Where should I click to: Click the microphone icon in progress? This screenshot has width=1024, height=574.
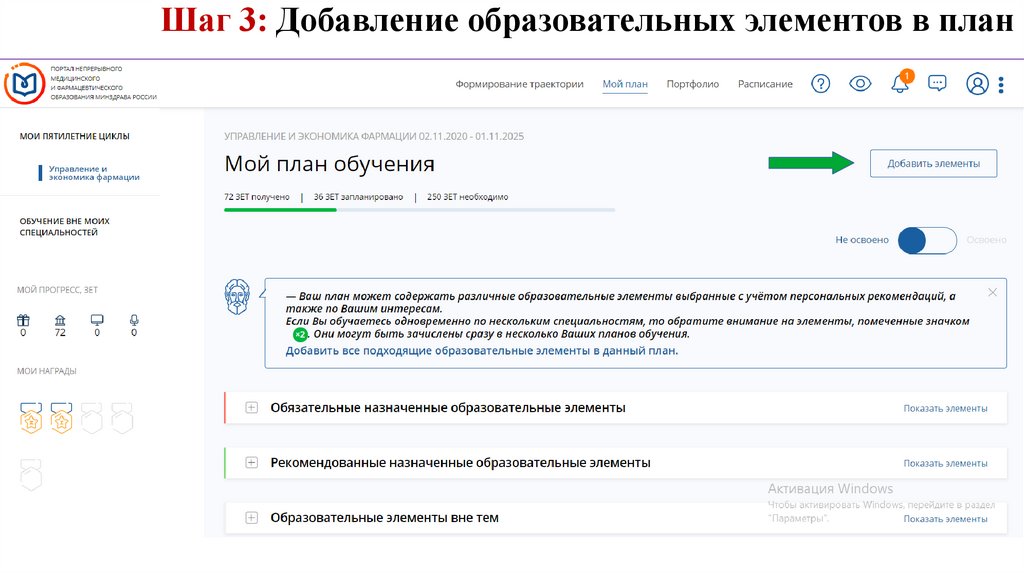tap(134, 320)
